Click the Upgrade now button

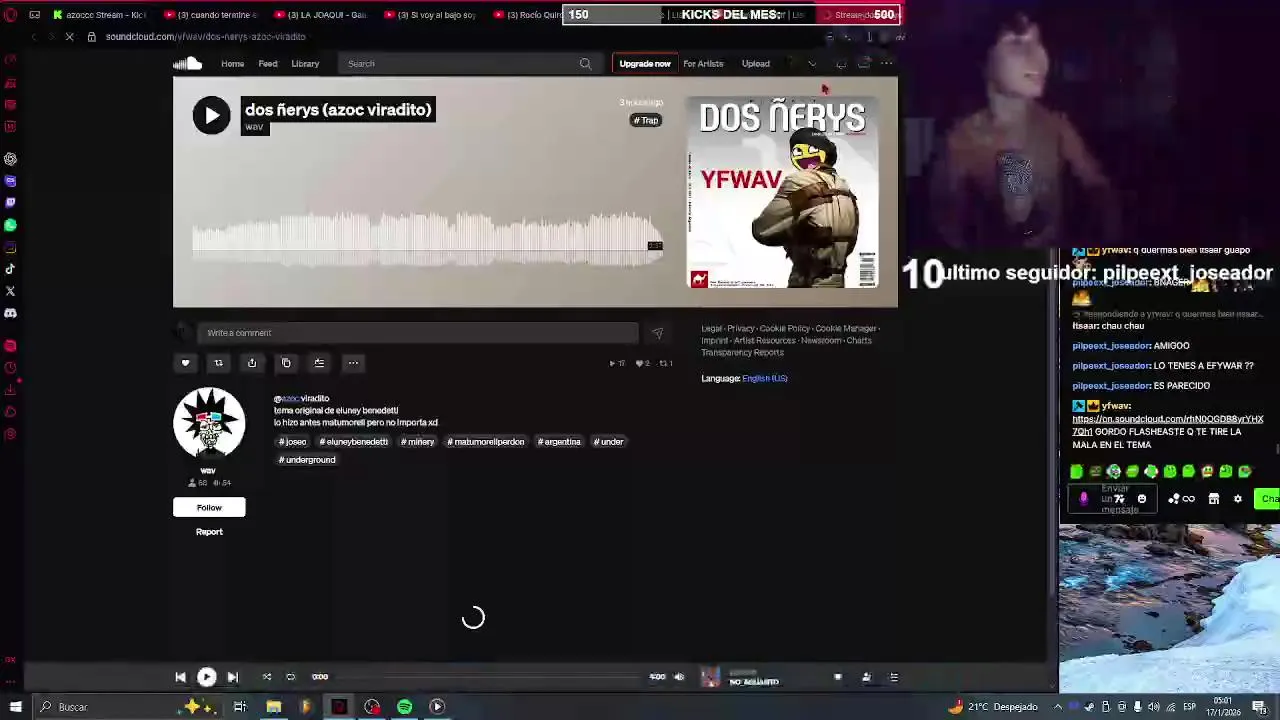[x=645, y=64]
